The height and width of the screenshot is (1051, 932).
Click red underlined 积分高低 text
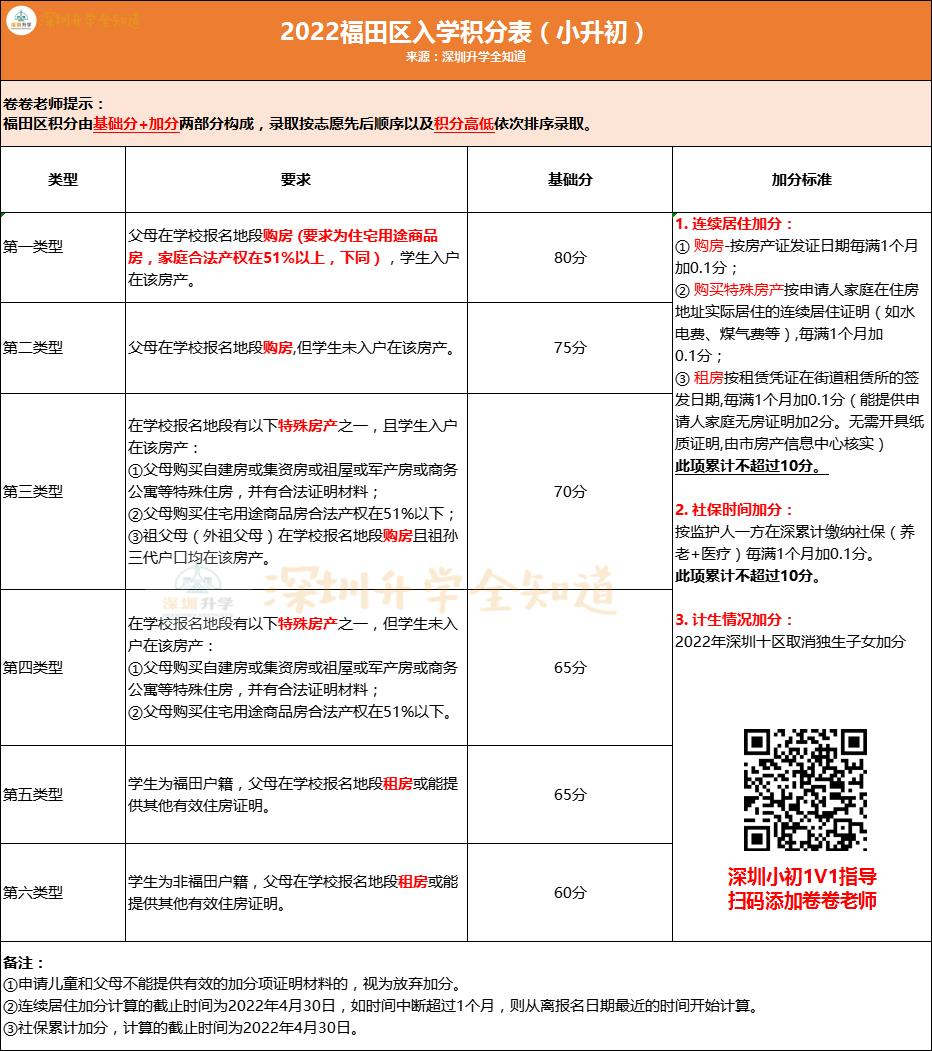464,124
